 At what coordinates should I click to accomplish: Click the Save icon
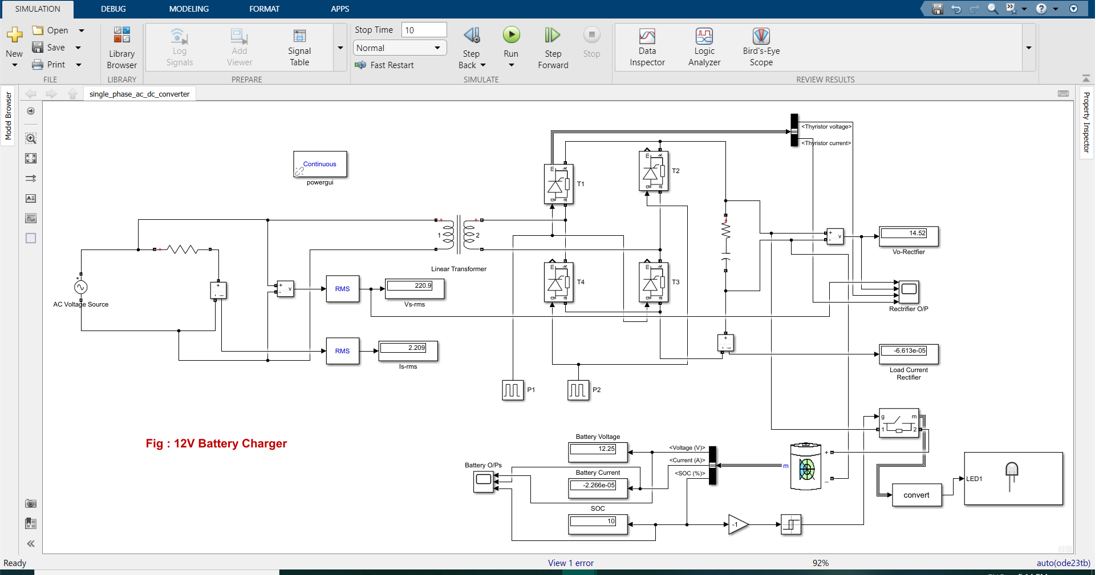(x=38, y=47)
